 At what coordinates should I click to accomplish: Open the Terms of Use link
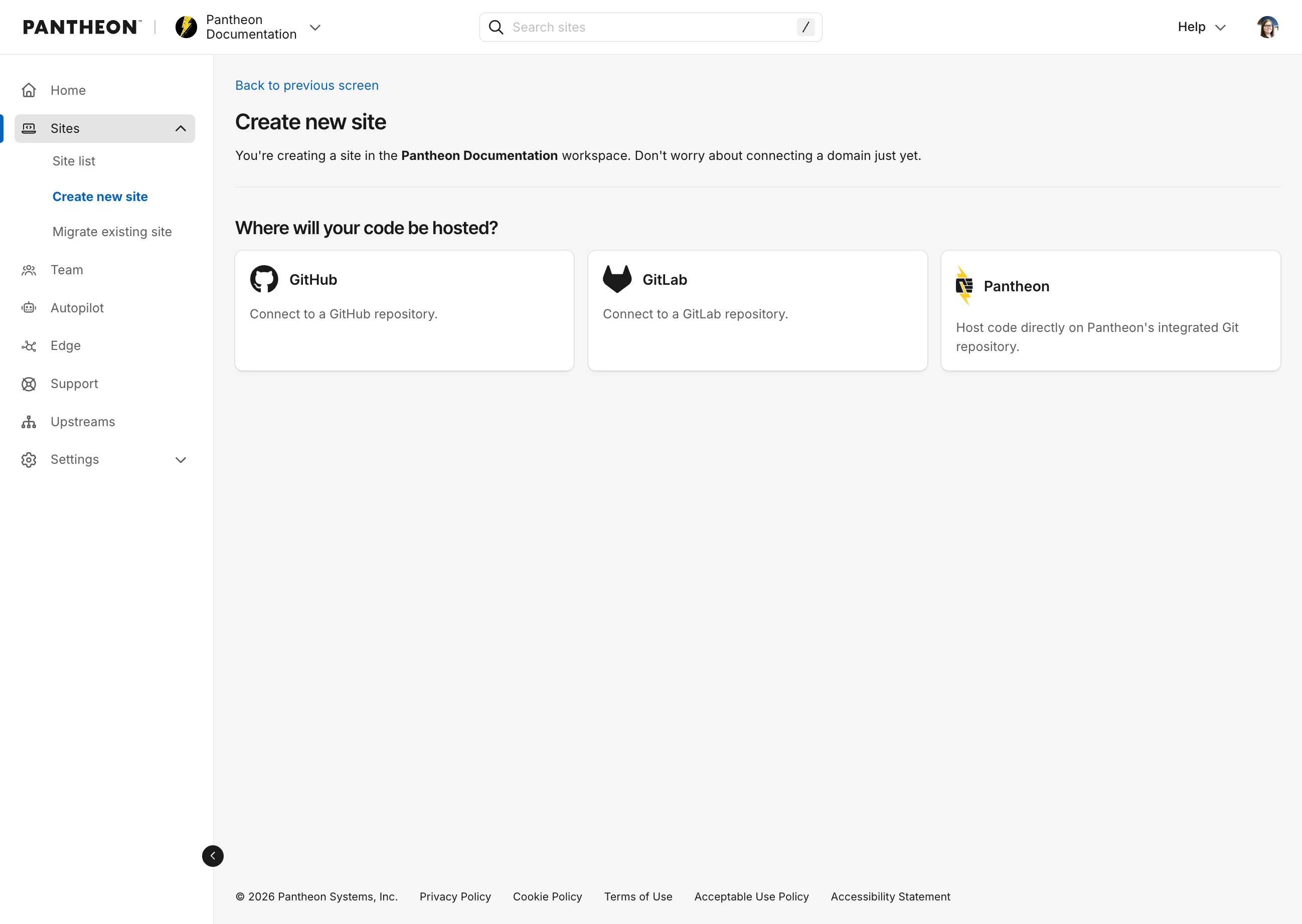638,897
